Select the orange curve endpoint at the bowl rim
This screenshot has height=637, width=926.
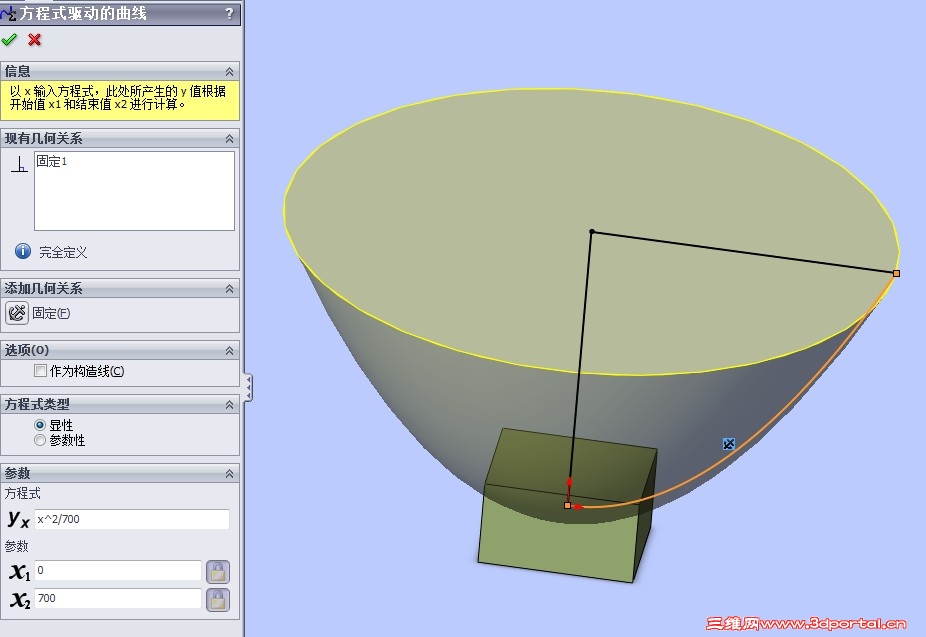point(896,273)
